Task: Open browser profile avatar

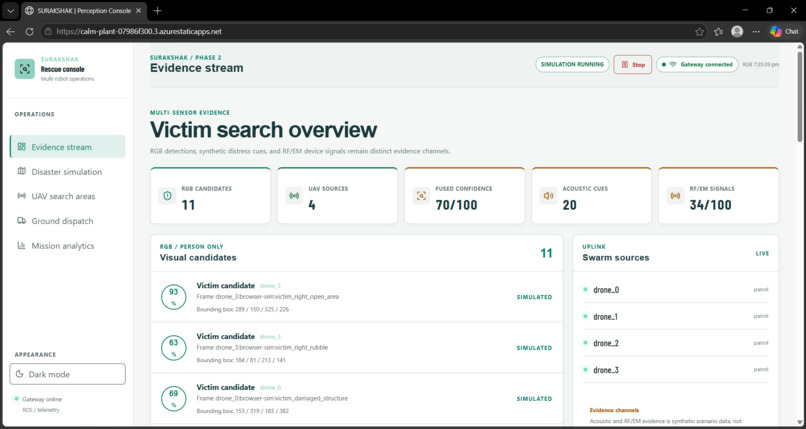Action: tap(737, 32)
